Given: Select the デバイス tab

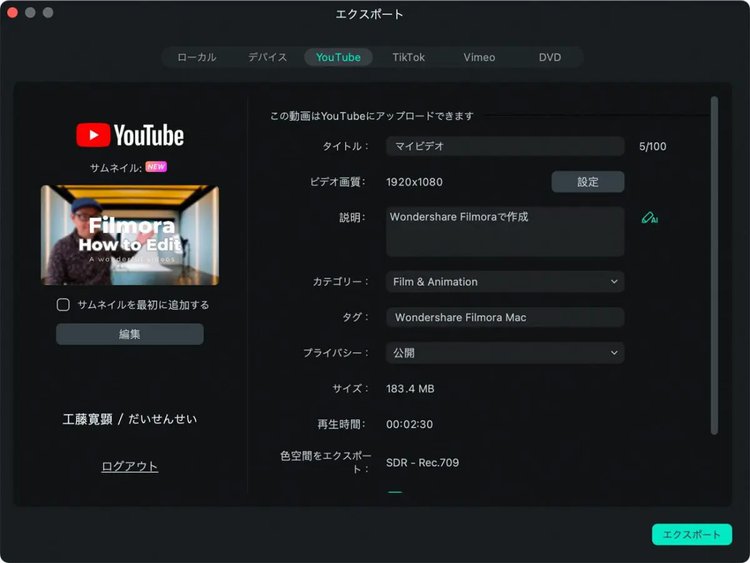Looking at the screenshot, I should click(268, 57).
